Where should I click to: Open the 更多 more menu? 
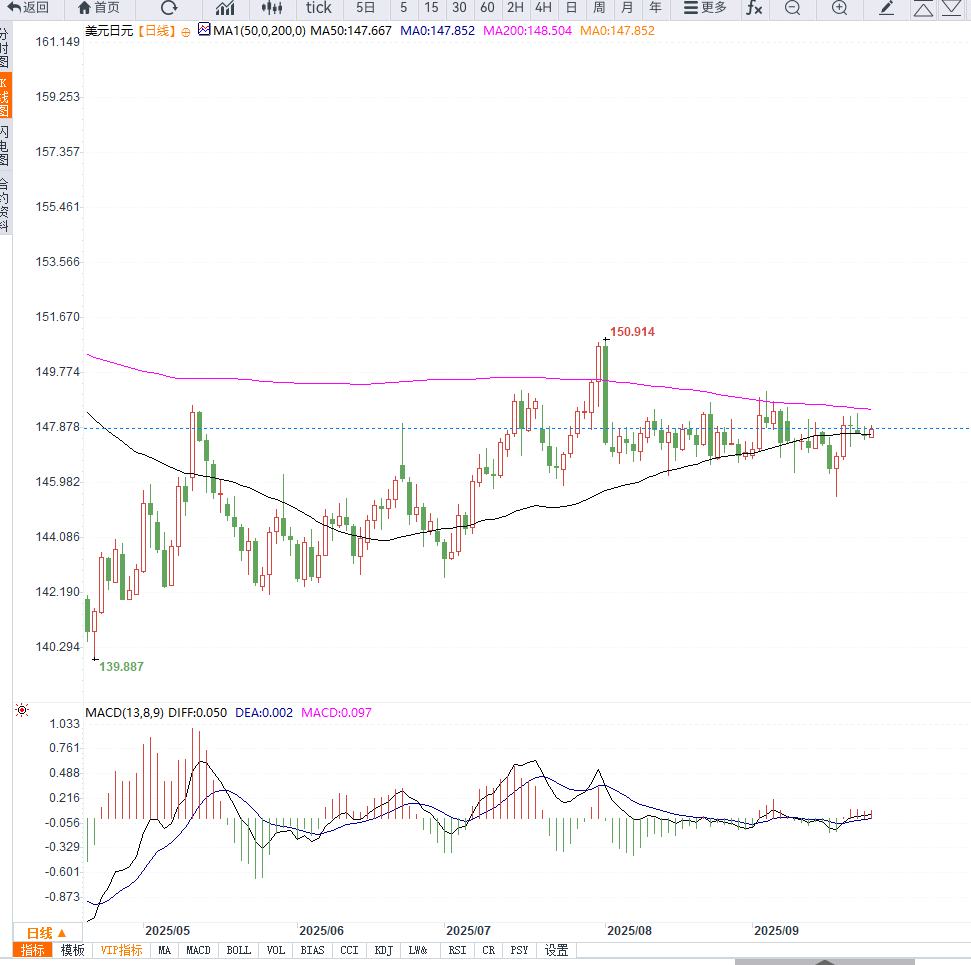705,7
